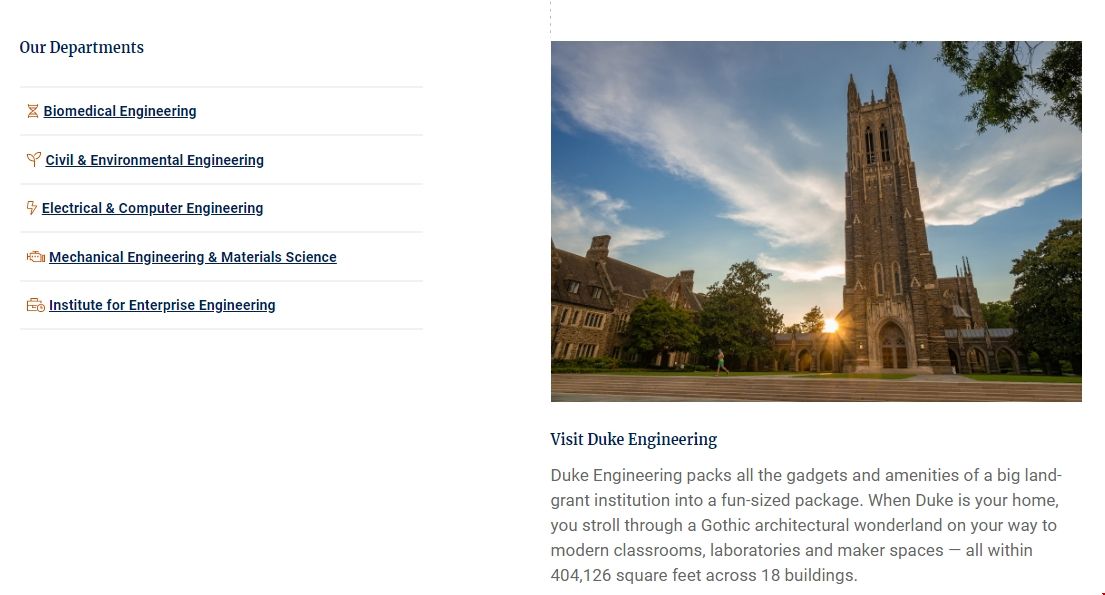Click the Duke Engineering description paragraph

805,525
